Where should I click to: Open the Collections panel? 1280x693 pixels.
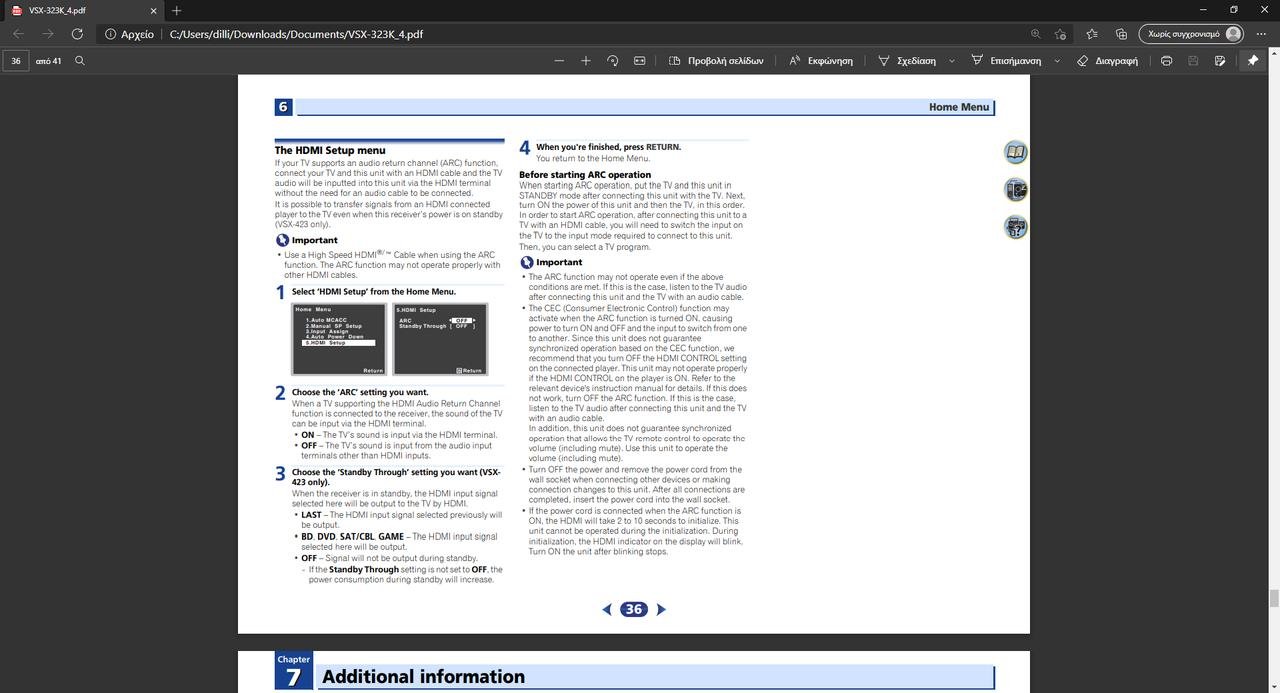(x=1121, y=34)
